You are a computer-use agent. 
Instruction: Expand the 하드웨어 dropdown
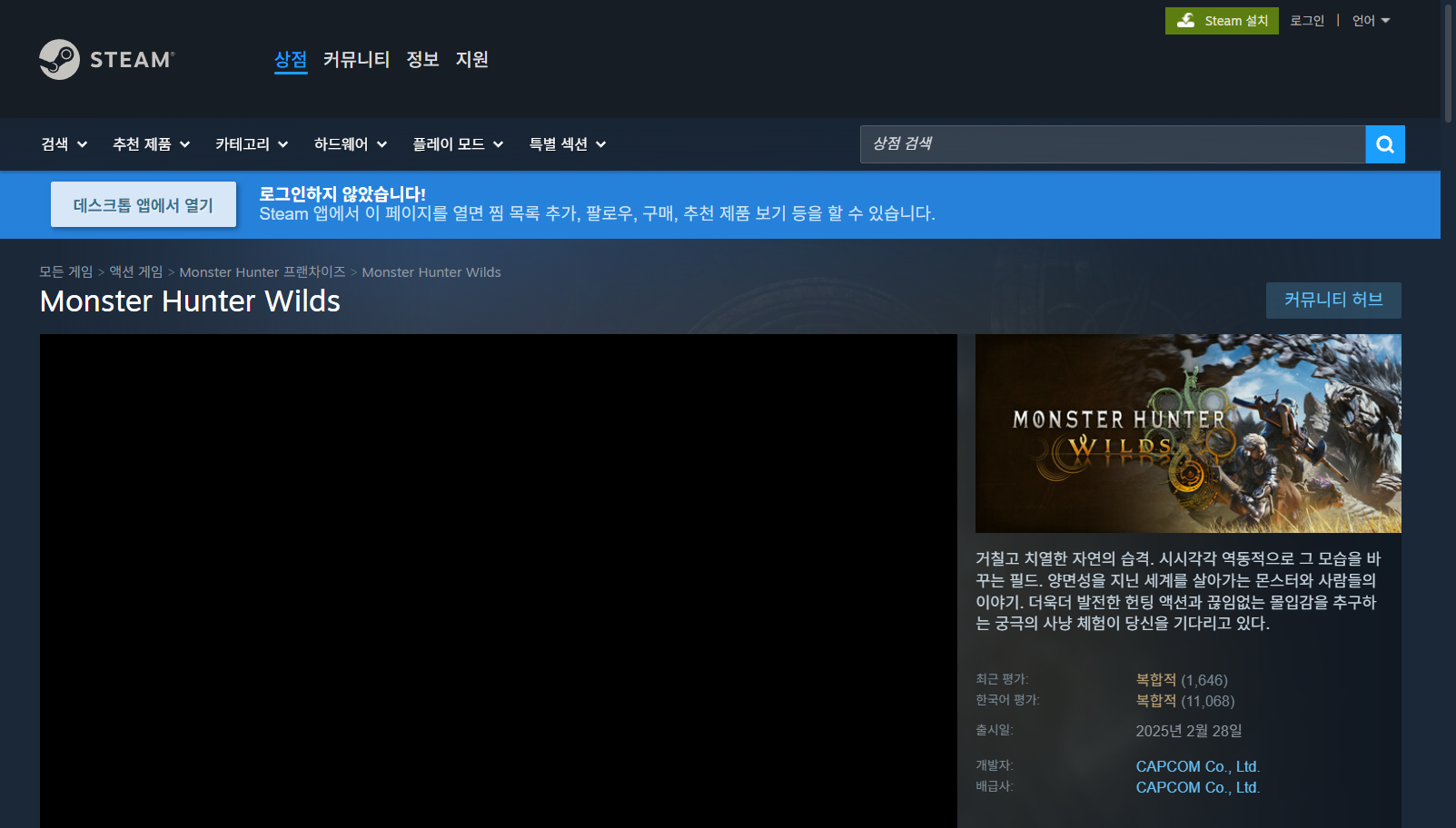coord(351,144)
